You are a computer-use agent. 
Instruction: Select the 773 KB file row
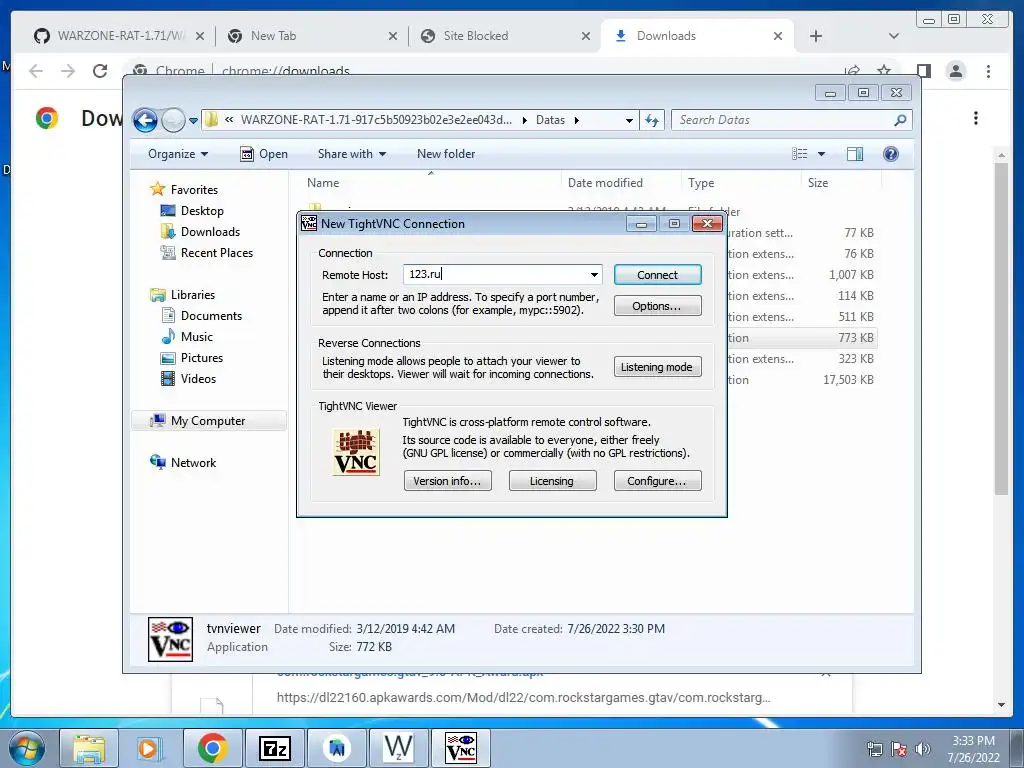pyautogui.click(x=802, y=338)
